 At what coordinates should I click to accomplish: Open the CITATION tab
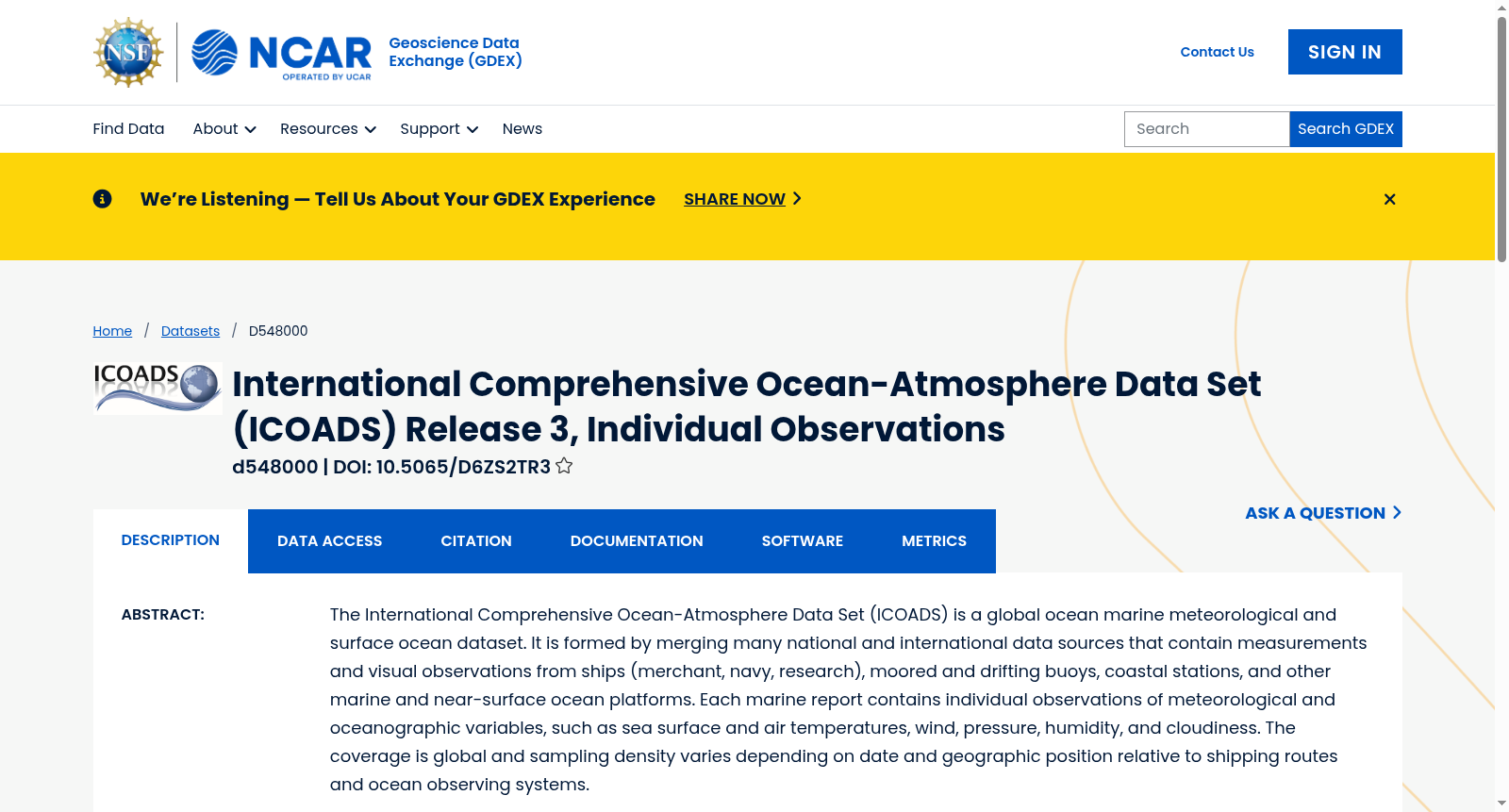tap(476, 541)
